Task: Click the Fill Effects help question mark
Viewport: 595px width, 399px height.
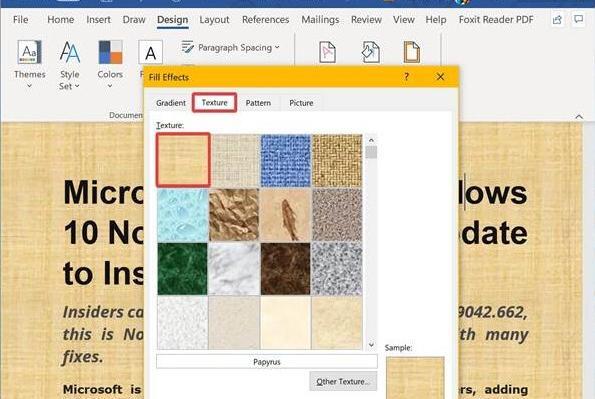Action: 406,77
